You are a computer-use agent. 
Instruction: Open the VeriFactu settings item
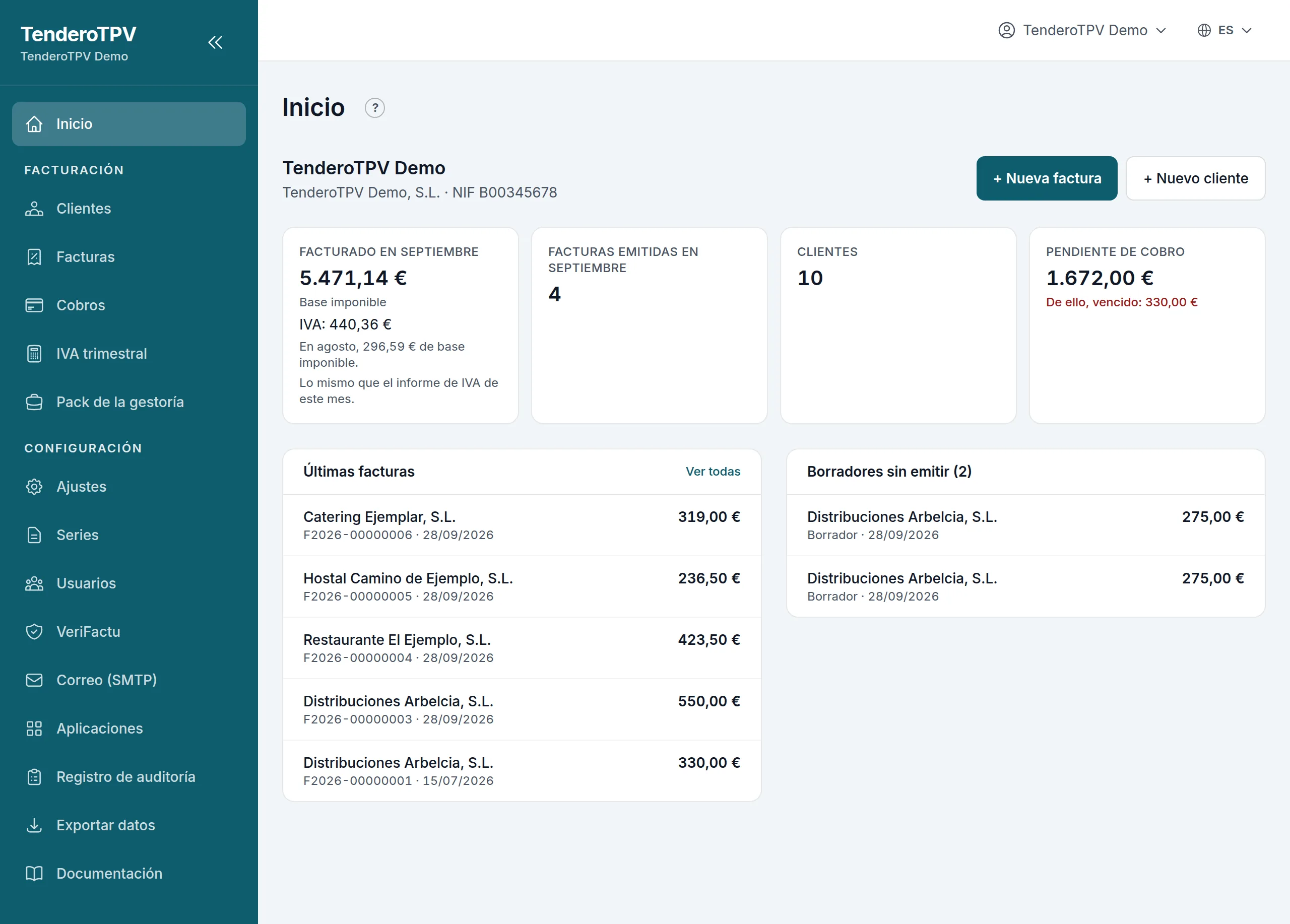(x=129, y=632)
